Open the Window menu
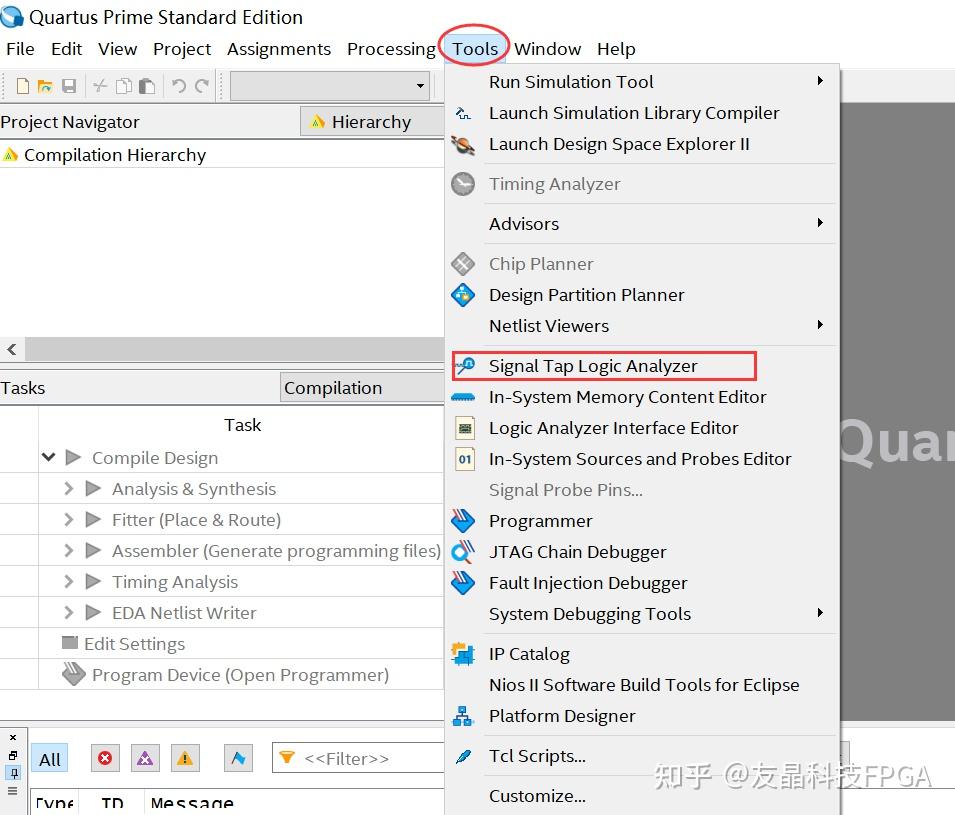The image size is (955, 815). point(547,49)
